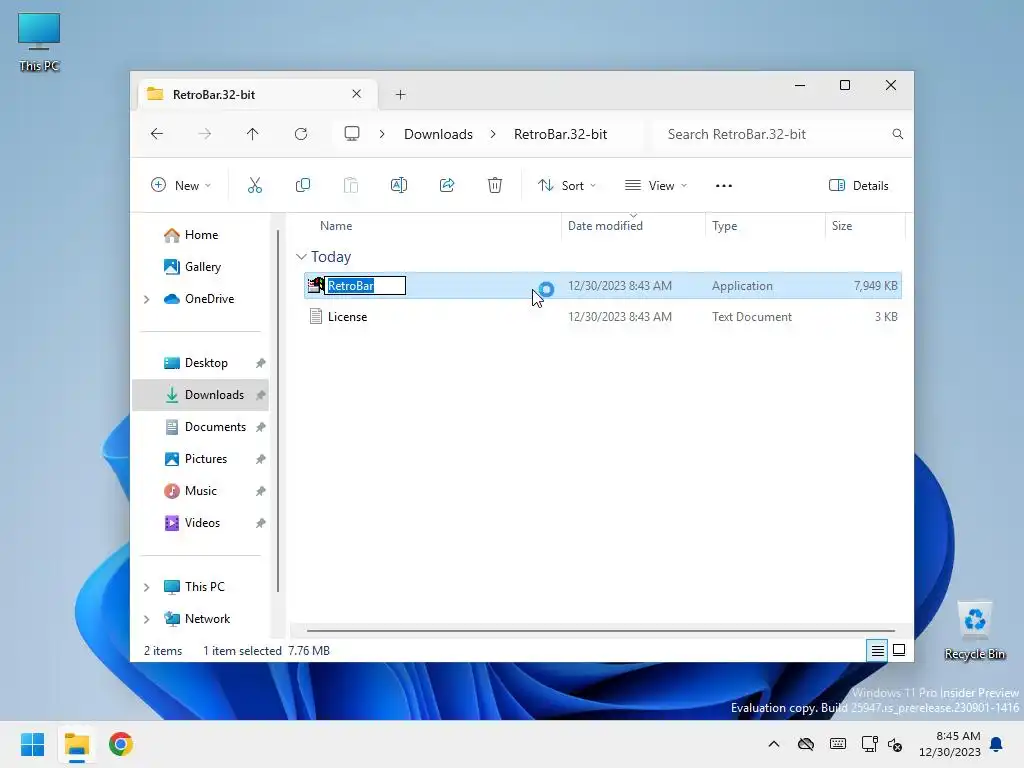Unpin Videos from quick access
The width and height of the screenshot is (1024, 768).
(261, 523)
